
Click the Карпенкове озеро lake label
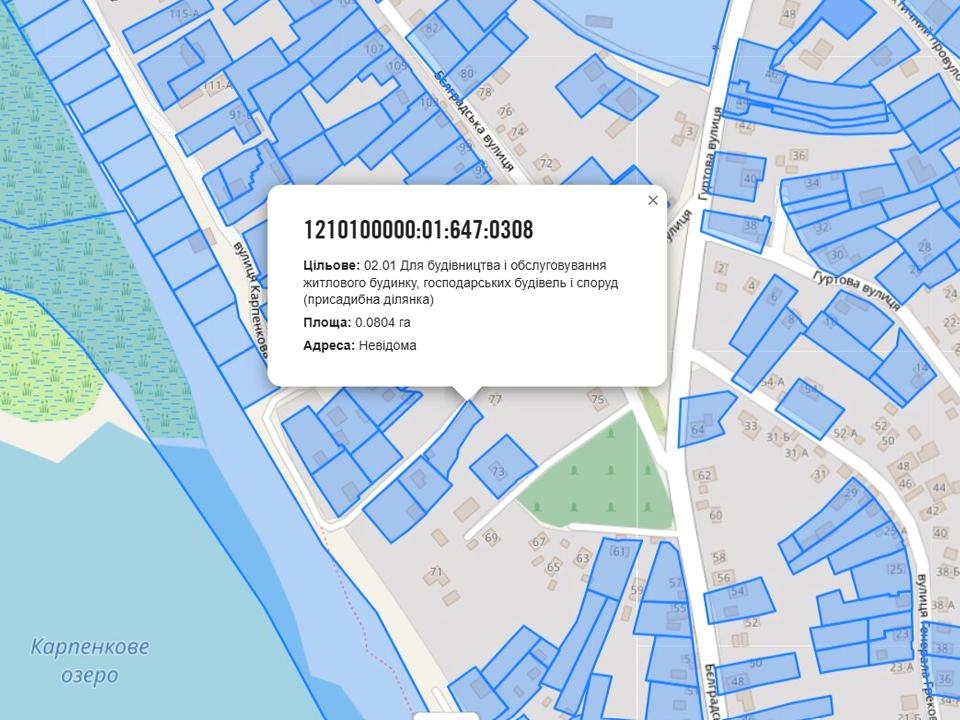point(89,660)
